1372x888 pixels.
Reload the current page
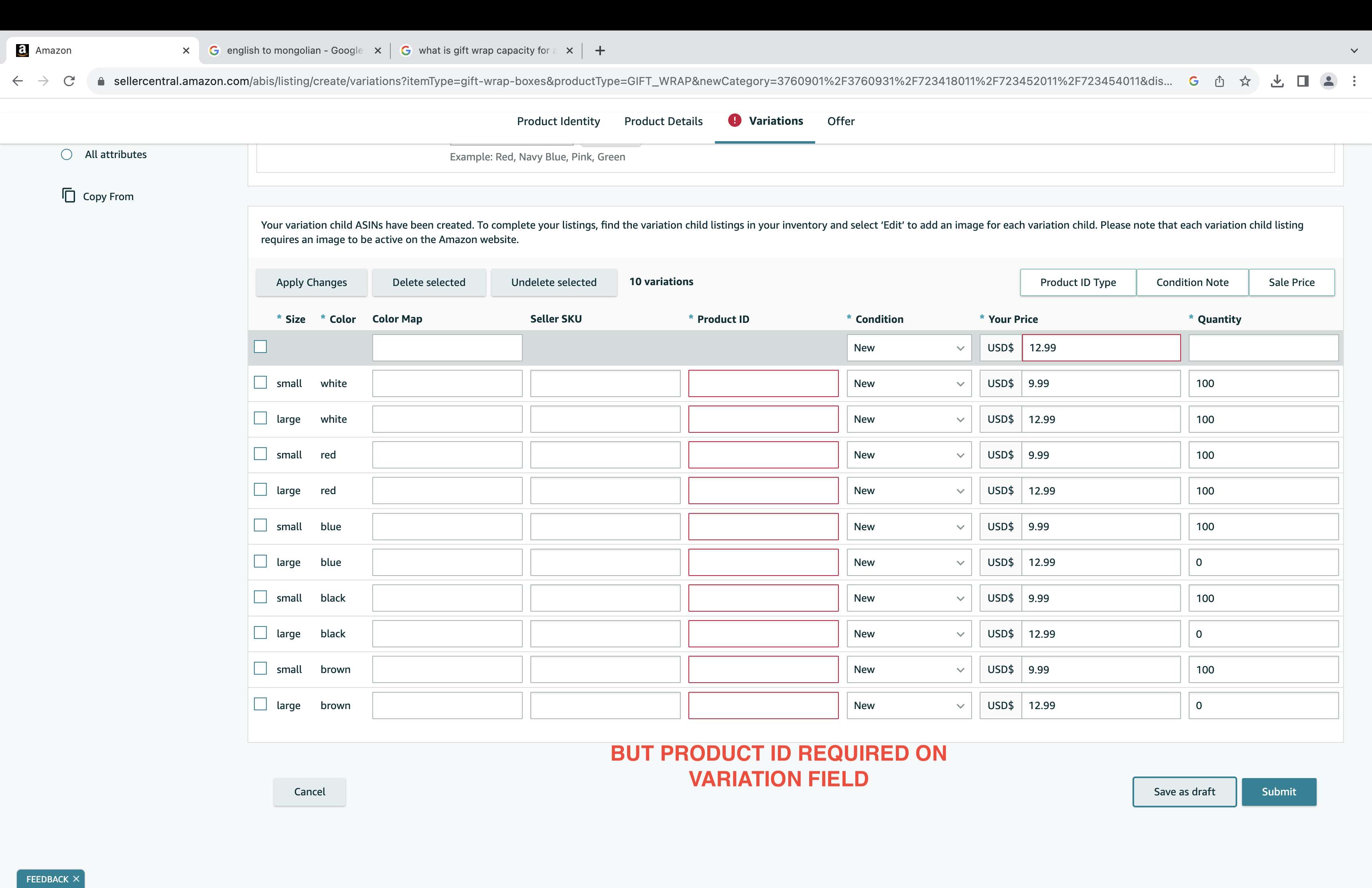(69, 81)
